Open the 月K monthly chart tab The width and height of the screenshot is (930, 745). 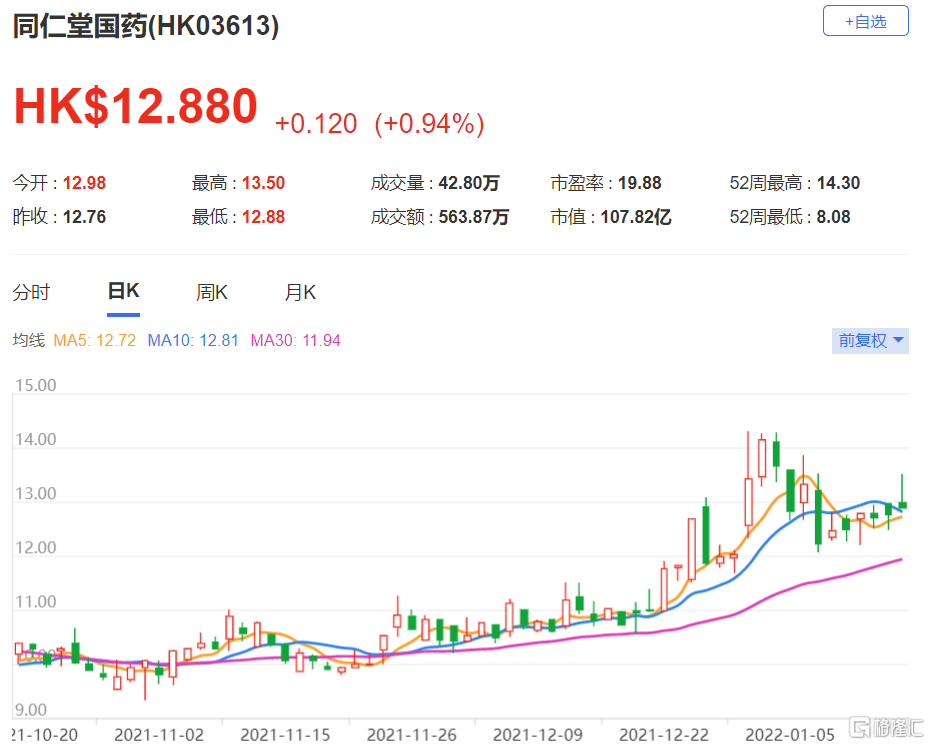[300, 292]
